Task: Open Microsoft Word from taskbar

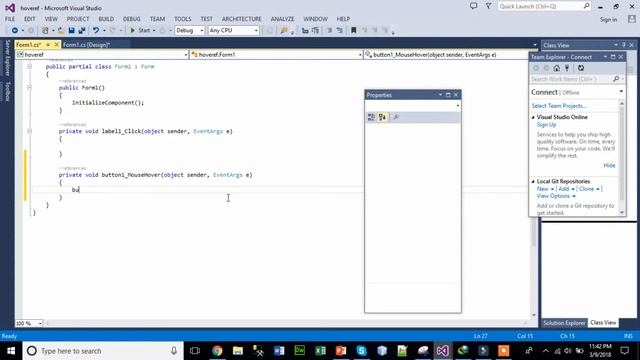Action: pos(279,351)
